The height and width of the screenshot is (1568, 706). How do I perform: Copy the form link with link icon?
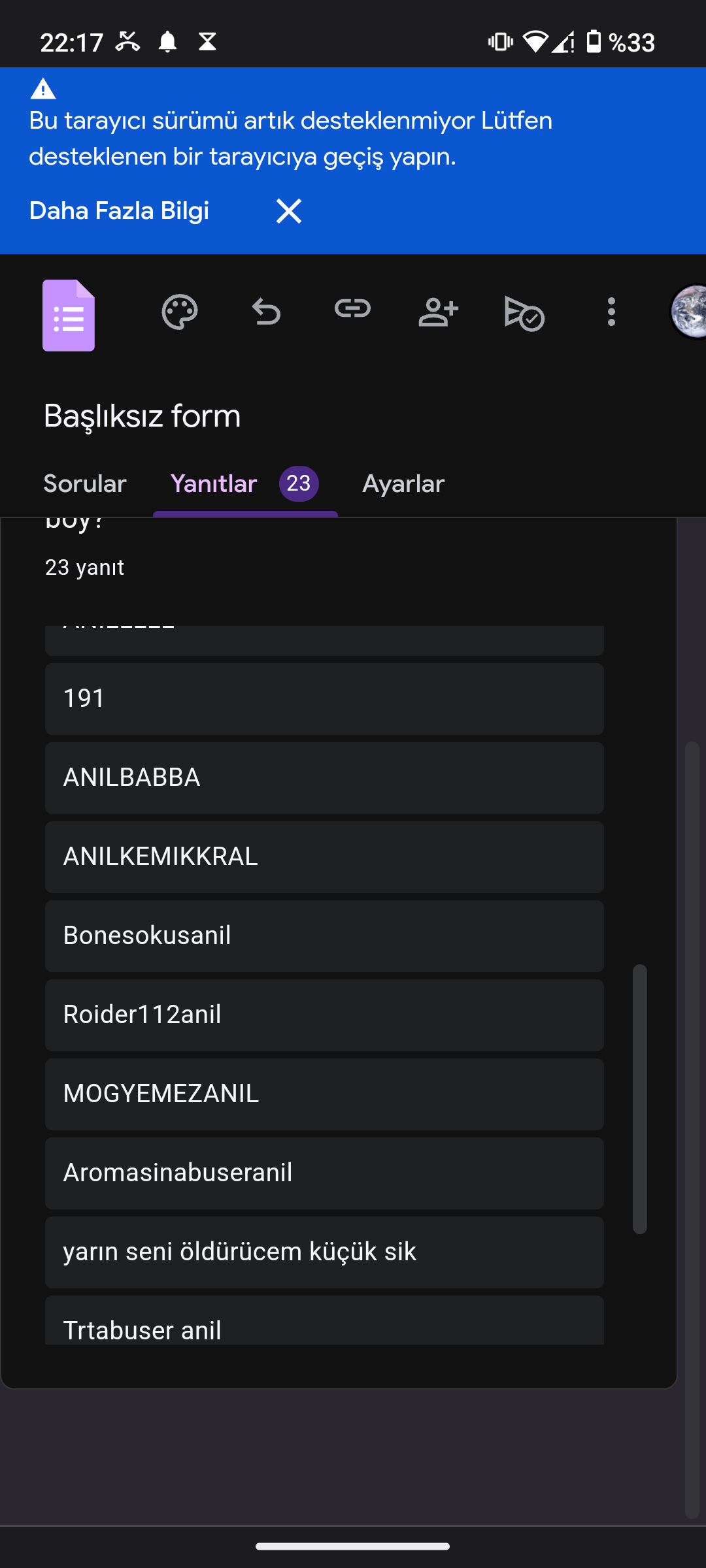coord(352,308)
